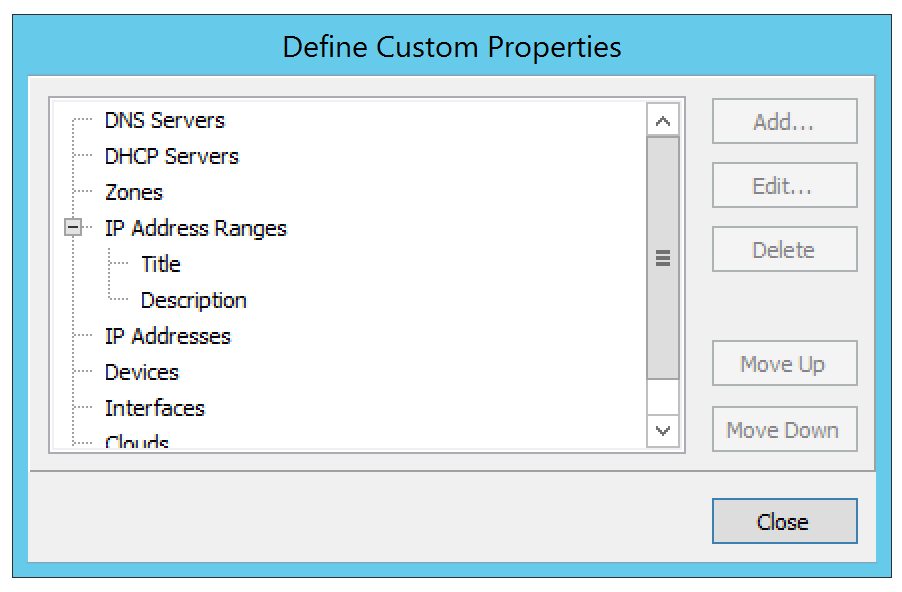This screenshot has height=592, width=902.
Task: Click the tree list scrollbar thumb
Action: point(663,258)
